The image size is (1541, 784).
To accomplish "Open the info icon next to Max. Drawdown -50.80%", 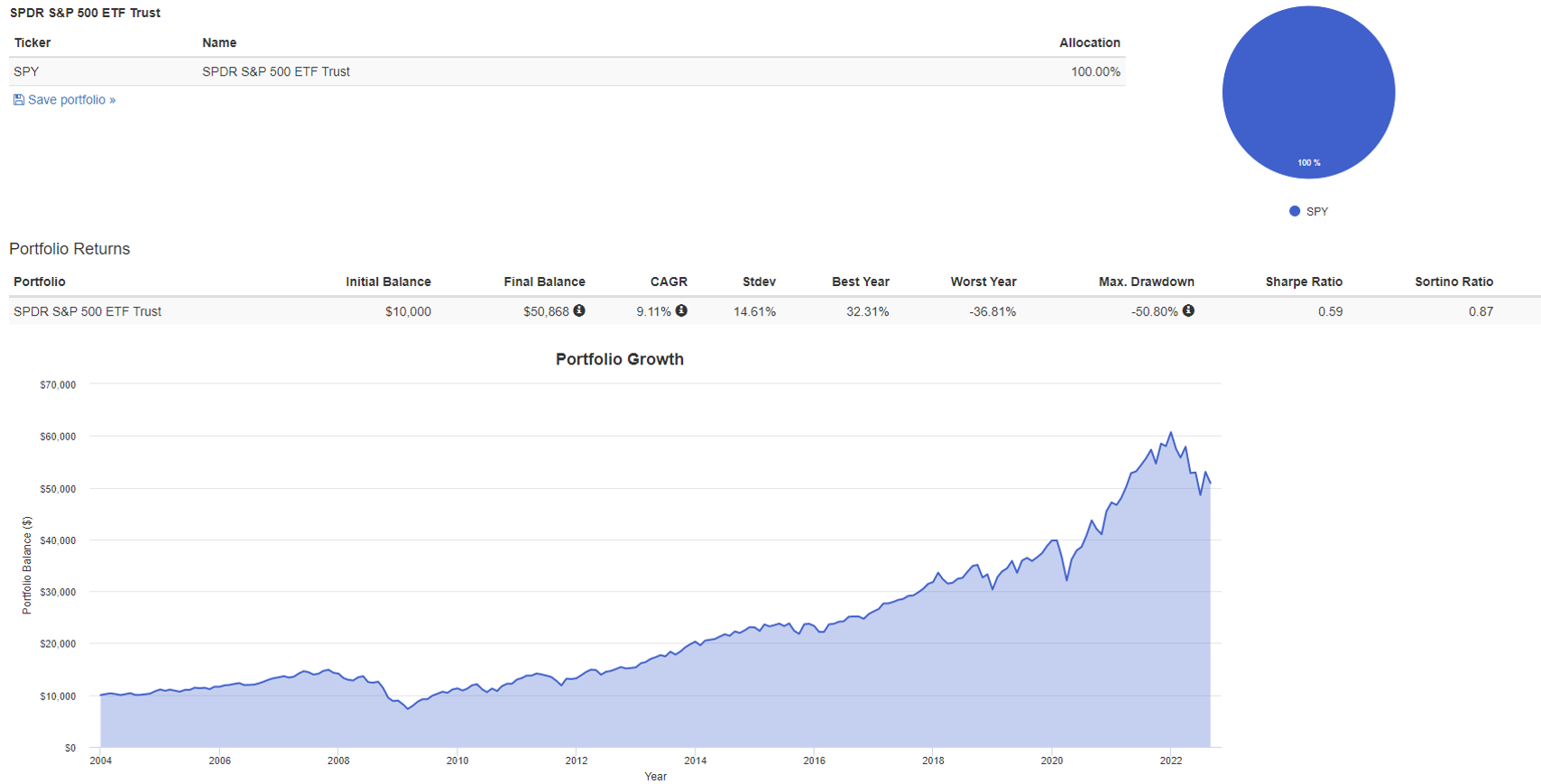I will [1188, 310].
